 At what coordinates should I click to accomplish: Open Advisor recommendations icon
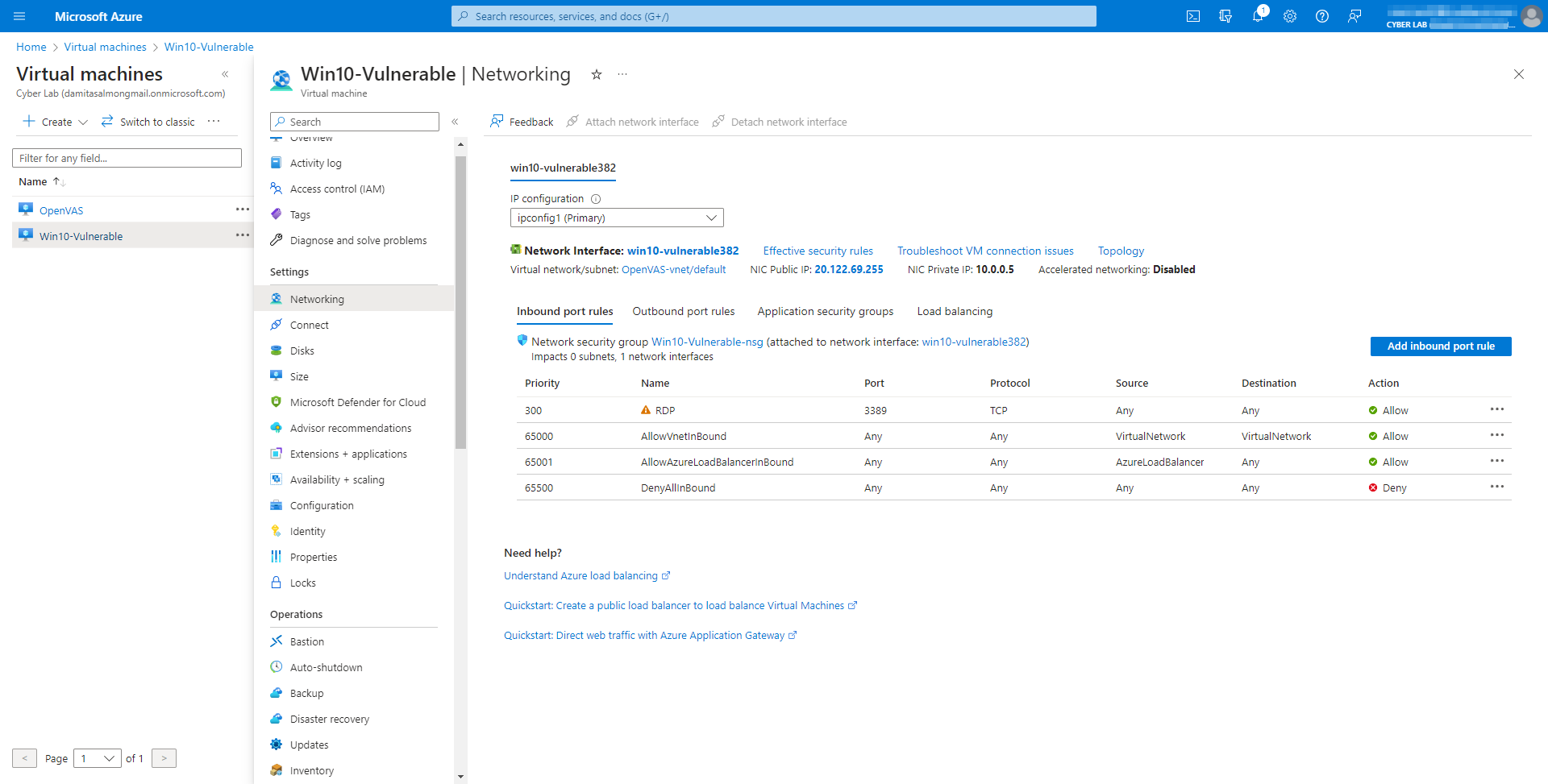coord(276,427)
